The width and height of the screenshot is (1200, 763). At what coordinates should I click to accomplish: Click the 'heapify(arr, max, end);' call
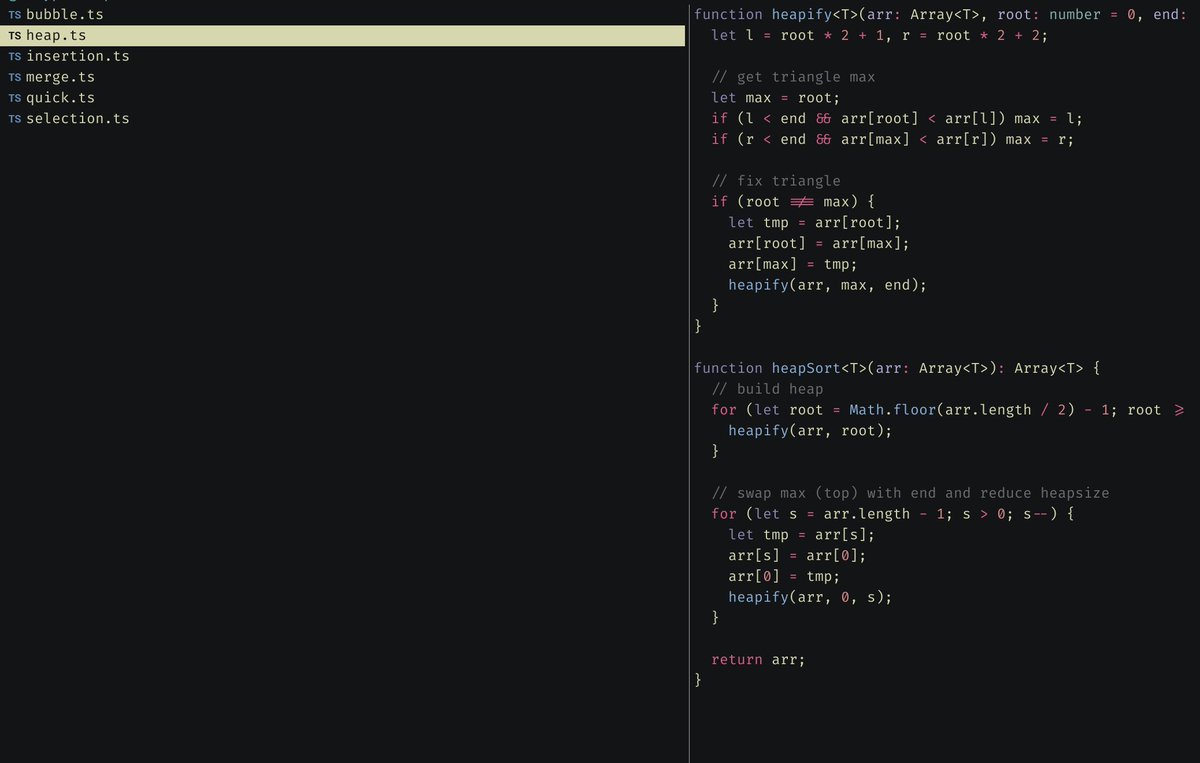point(828,285)
